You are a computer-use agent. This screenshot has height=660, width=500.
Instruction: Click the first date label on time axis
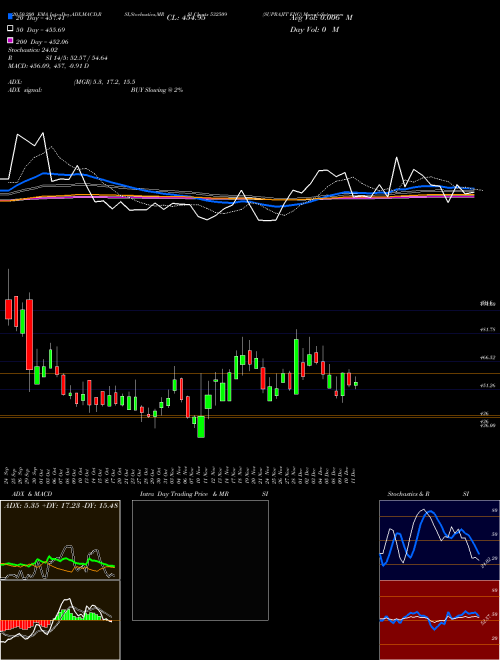tap(8, 475)
